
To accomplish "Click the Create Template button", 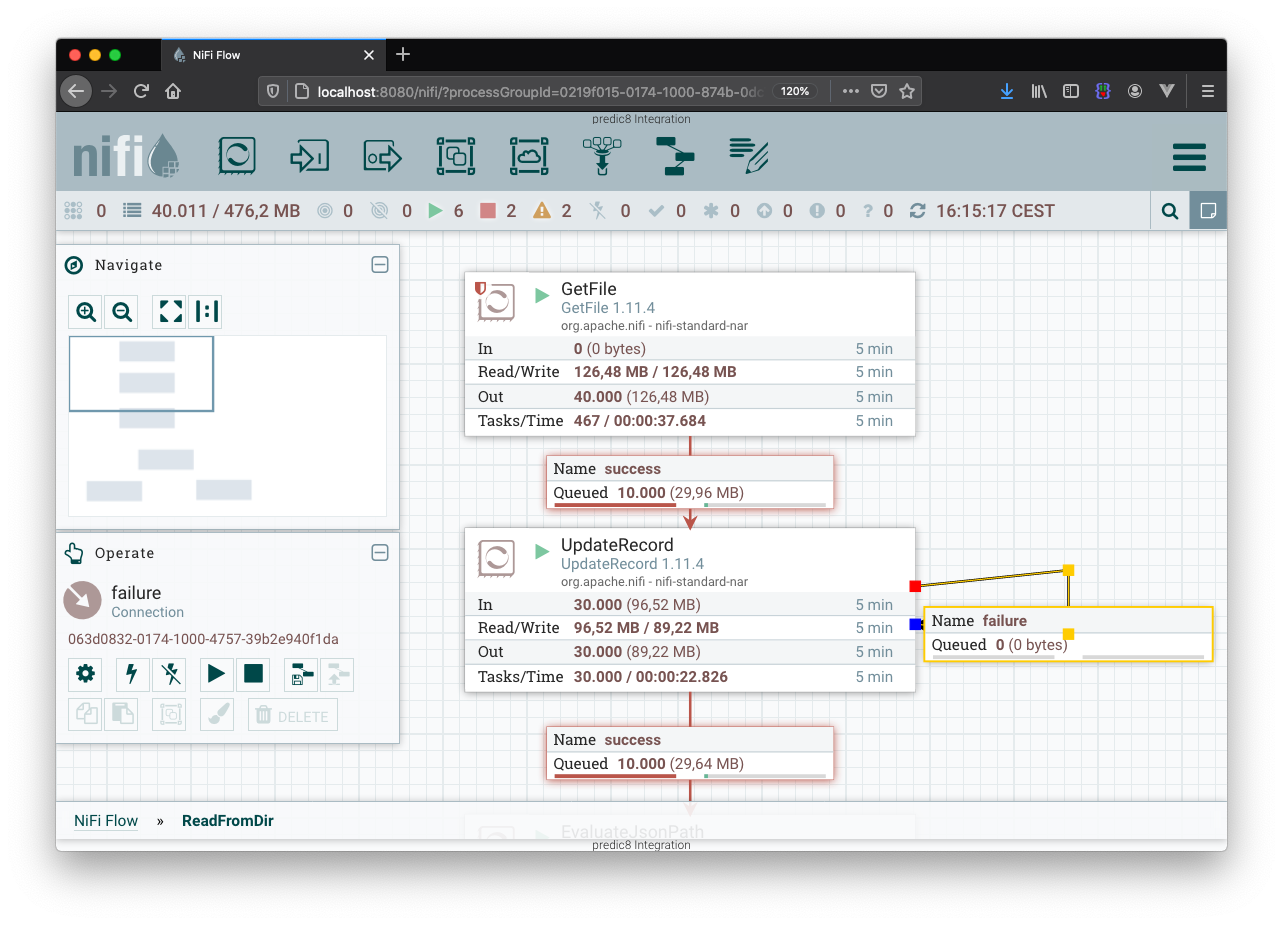I will [301, 675].
